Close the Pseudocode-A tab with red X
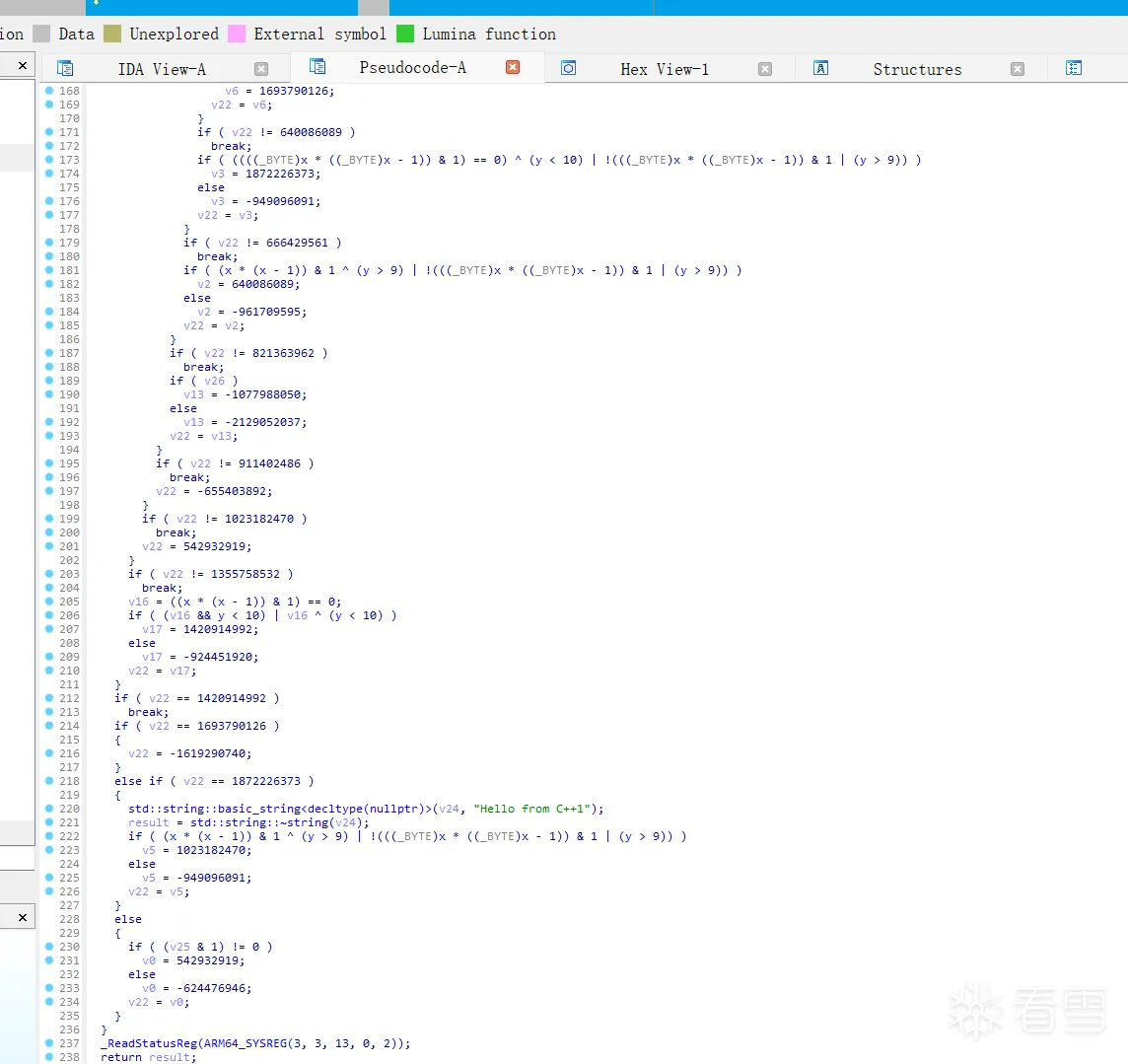 point(513,67)
